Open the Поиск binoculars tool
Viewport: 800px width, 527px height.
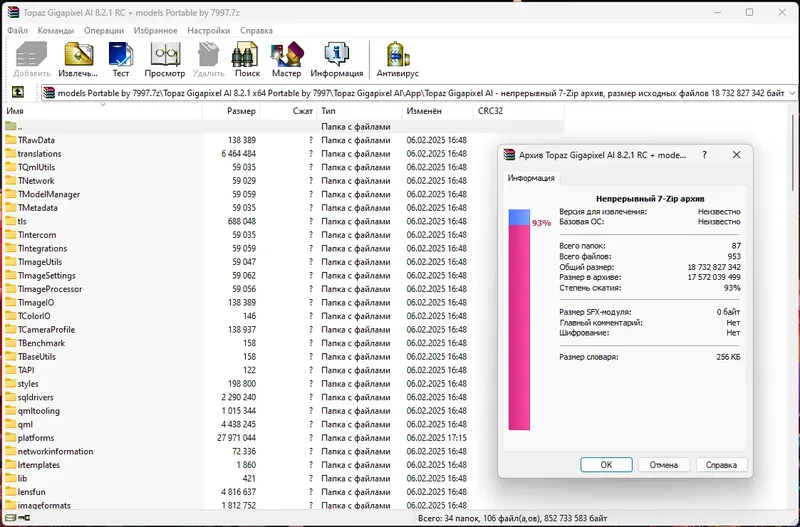(247, 55)
